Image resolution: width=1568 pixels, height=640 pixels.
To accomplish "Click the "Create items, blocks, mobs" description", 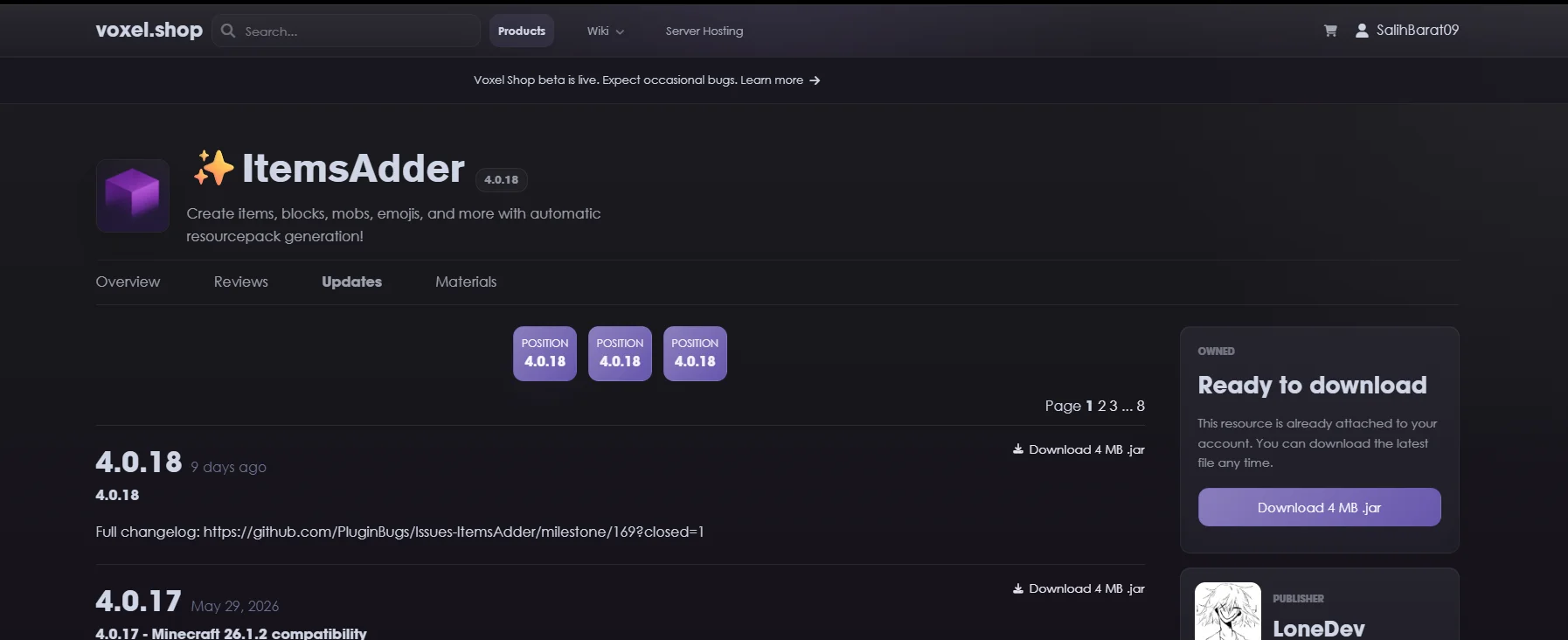I will click(393, 225).
